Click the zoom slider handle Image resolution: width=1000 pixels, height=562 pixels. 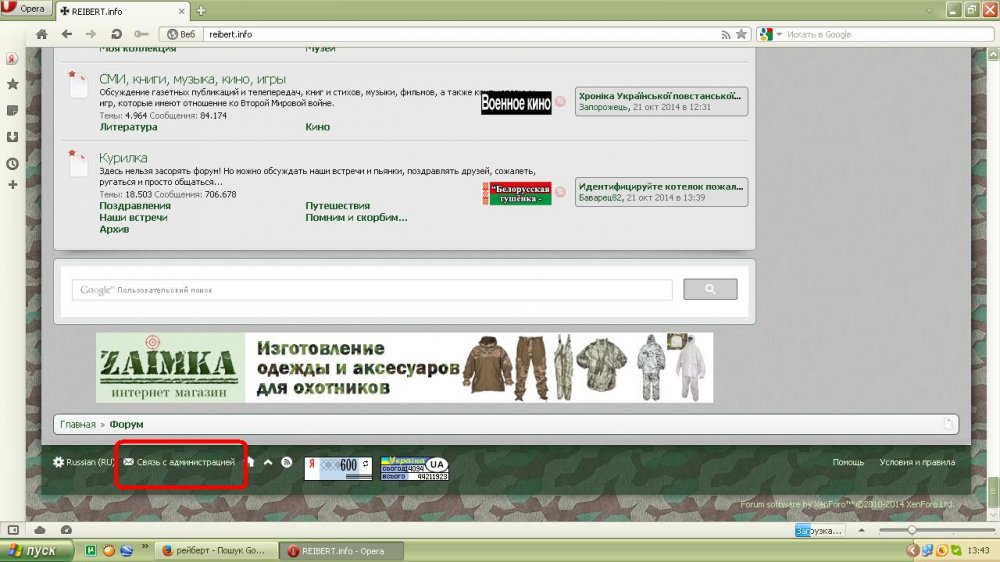[912, 530]
